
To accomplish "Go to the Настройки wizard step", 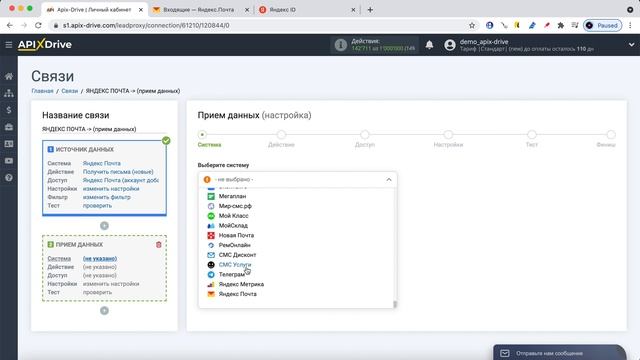I will pos(448,134).
